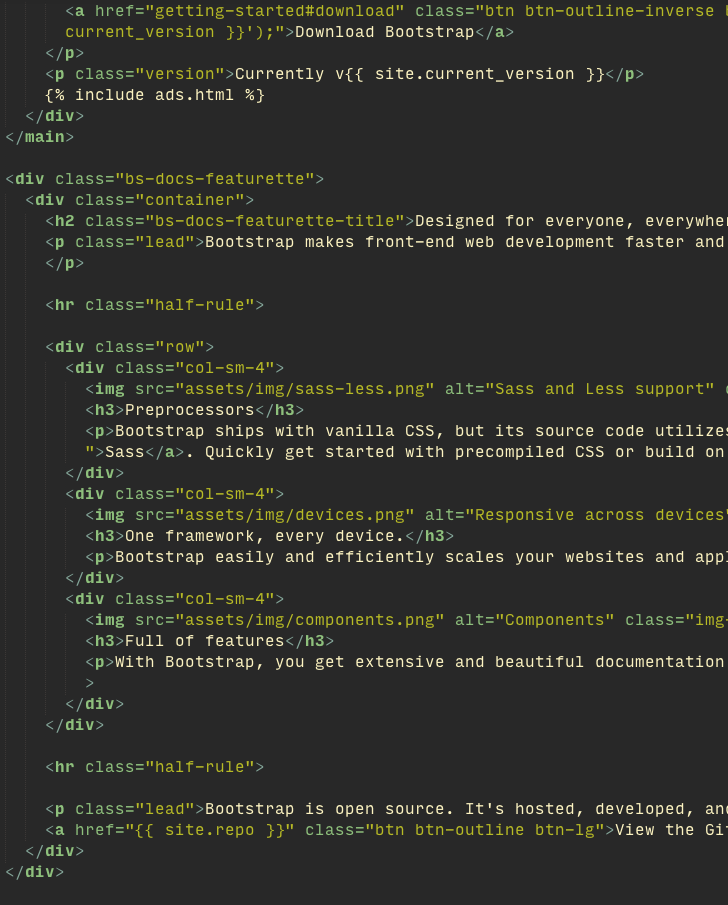Click the '{% include ads.html %}' line

click(x=155, y=95)
